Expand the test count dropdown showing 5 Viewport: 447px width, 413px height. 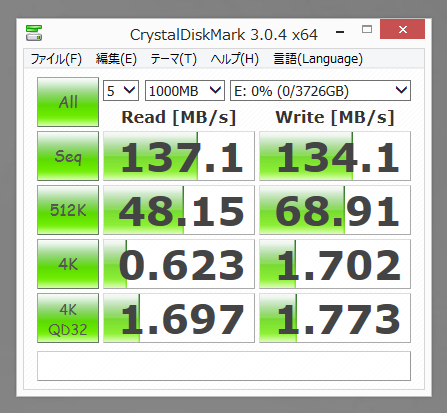click(x=121, y=90)
